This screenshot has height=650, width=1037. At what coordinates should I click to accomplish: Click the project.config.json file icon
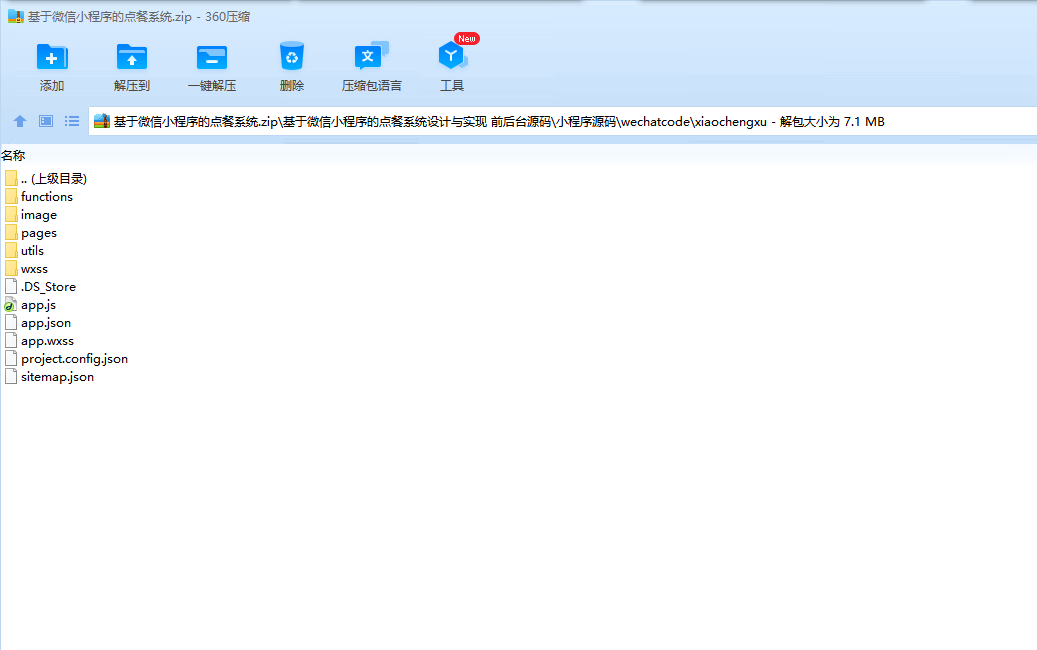pos(11,358)
